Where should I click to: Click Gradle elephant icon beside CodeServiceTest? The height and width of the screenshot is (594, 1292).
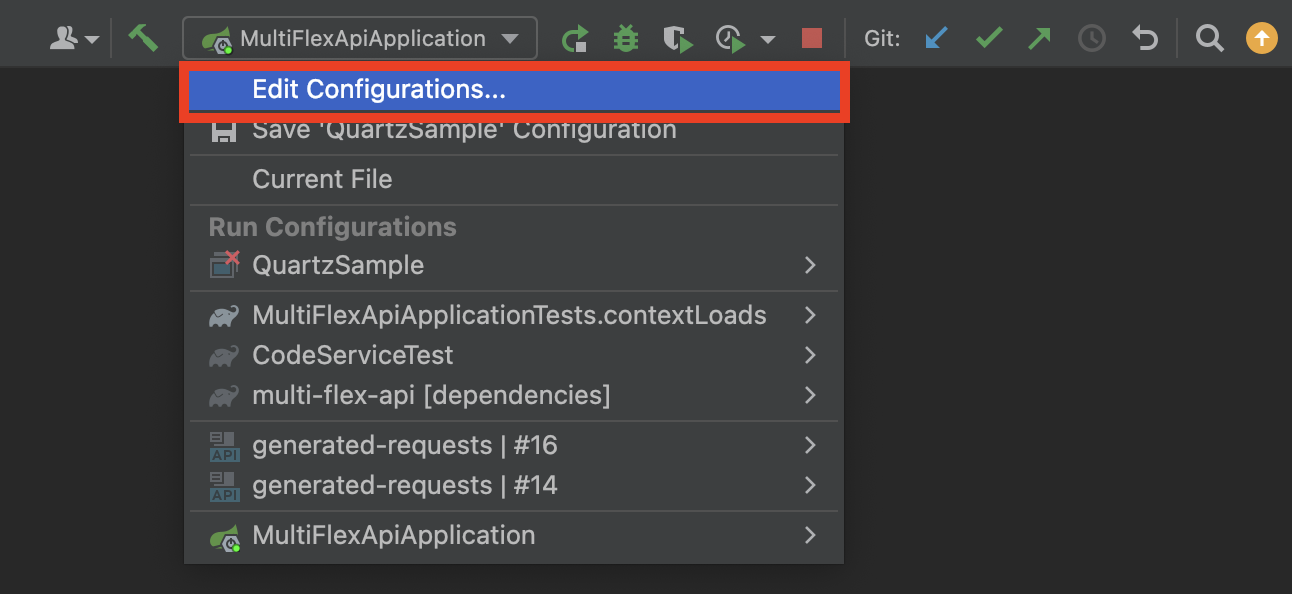click(x=224, y=356)
